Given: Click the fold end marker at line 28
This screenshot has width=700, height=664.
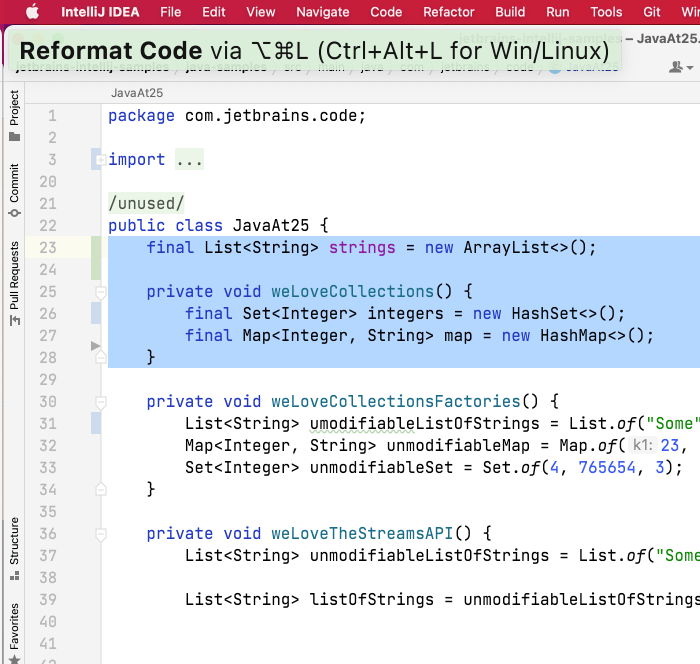Looking at the screenshot, I should pos(101,357).
